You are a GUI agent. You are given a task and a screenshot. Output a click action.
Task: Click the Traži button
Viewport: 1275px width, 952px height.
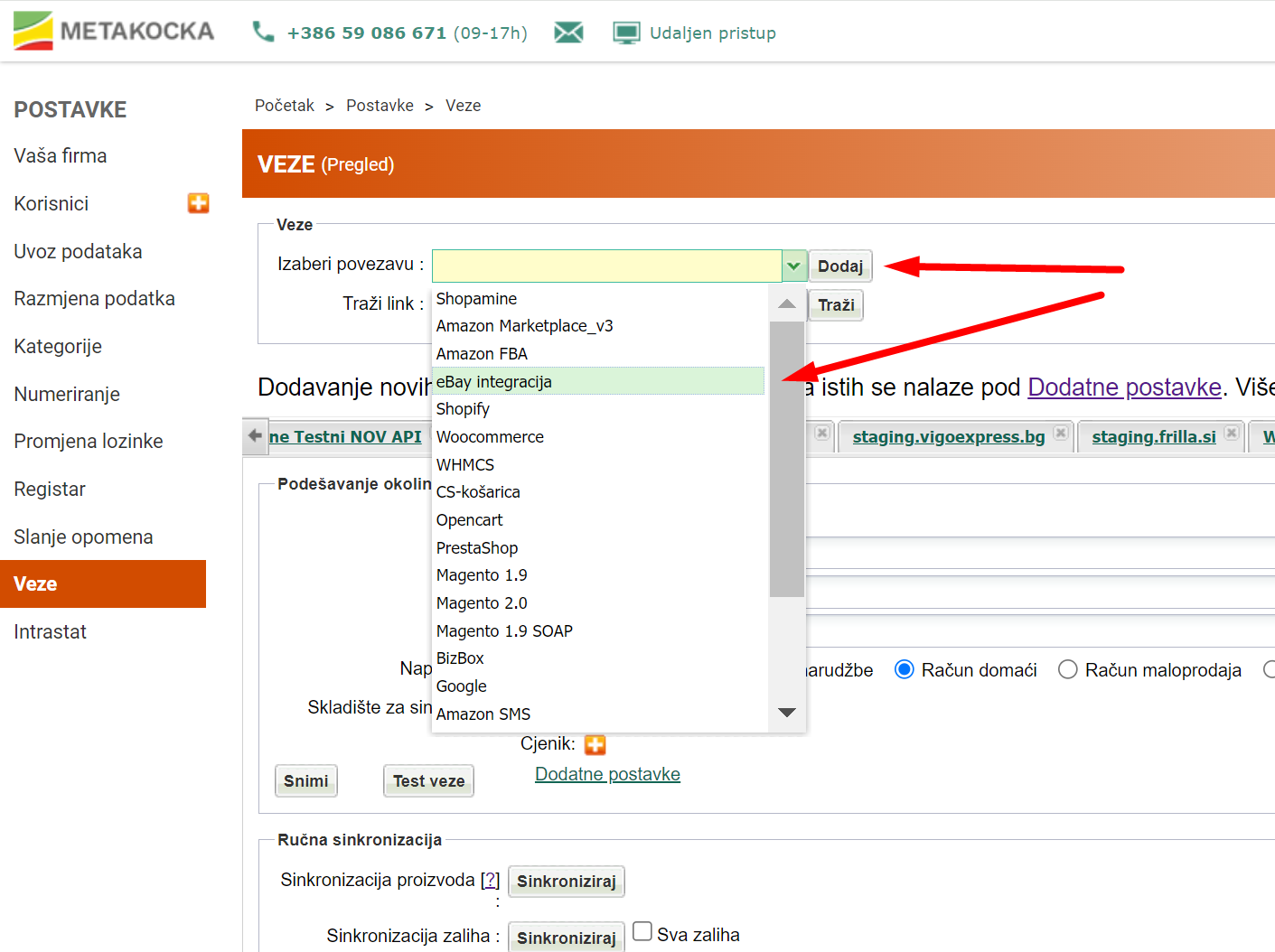836,304
